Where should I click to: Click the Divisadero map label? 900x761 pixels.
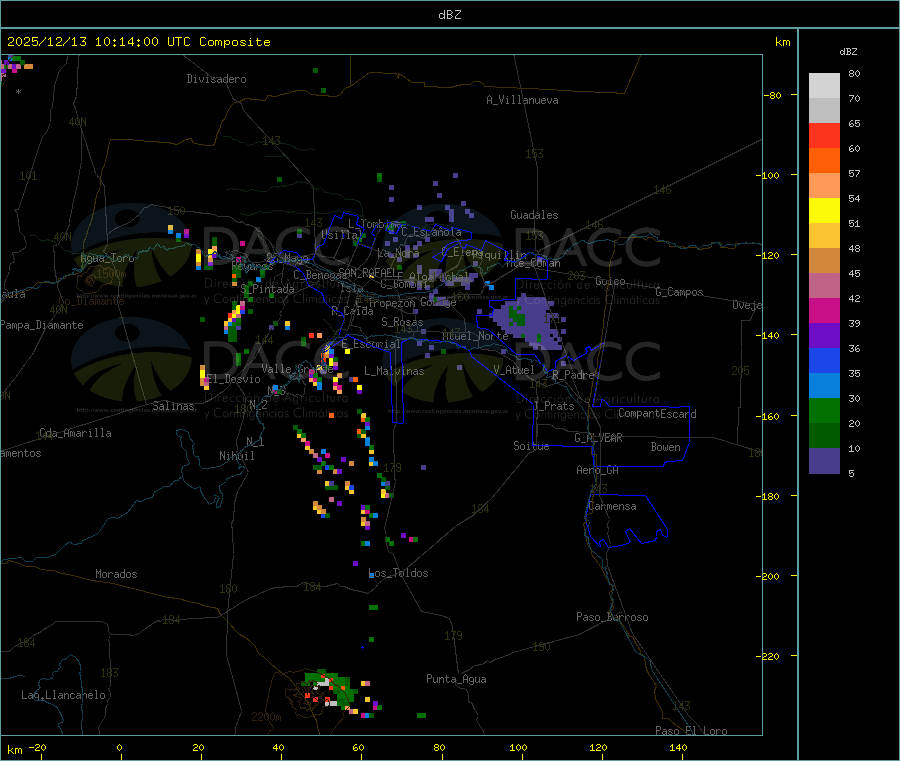[x=216, y=79]
